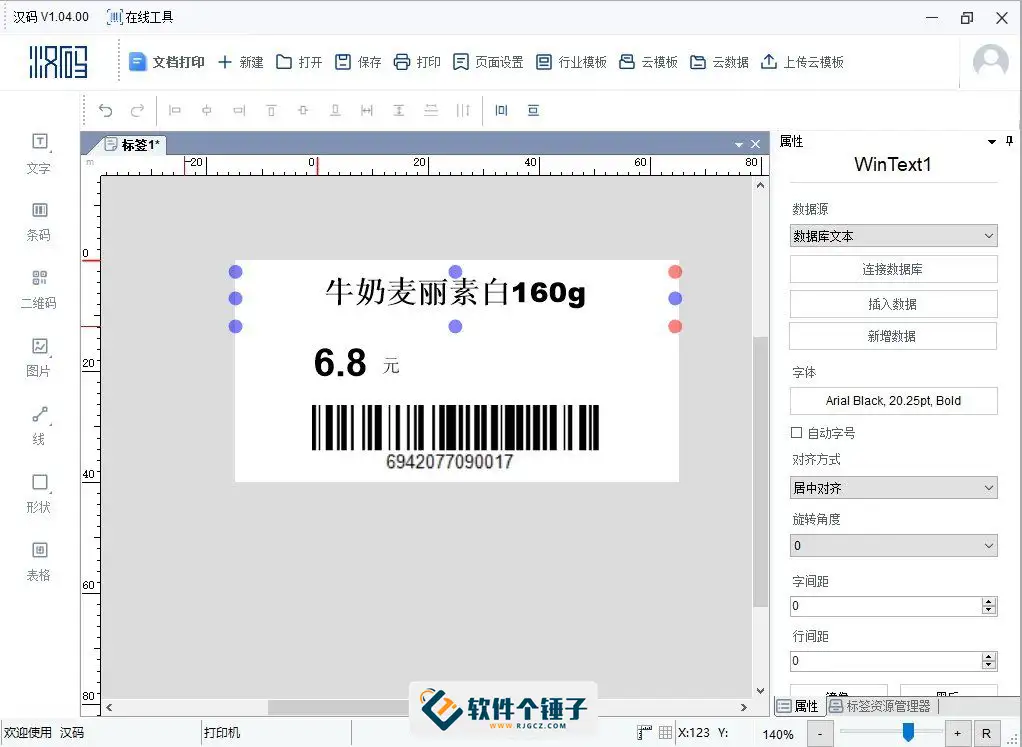Viewport: 1022px width, 747px height.
Task: Center object horizontally on the label
Action: (501, 110)
